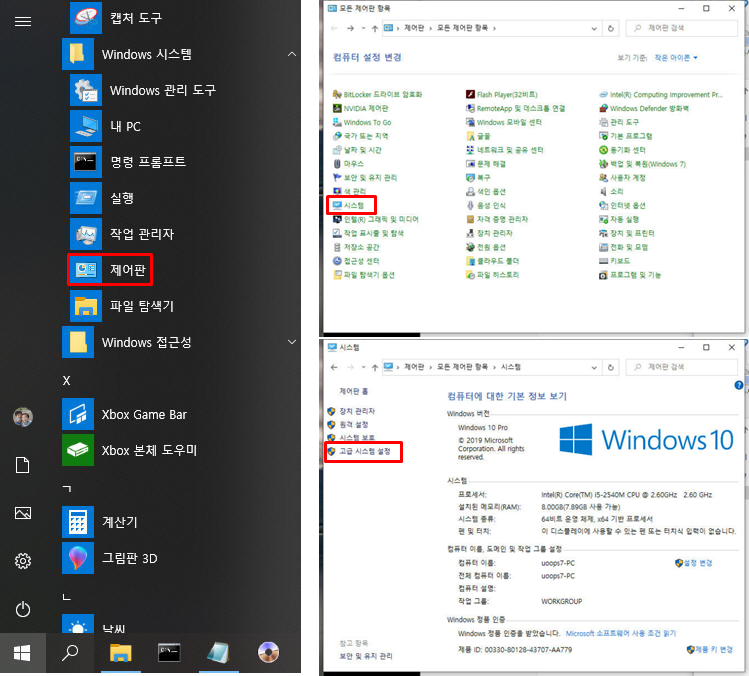Image resolution: width=749 pixels, height=676 pixels.
Task: Launch 파일 탐색기 from Start menu list
Action: pyautogui.click(x=122, y=306)
